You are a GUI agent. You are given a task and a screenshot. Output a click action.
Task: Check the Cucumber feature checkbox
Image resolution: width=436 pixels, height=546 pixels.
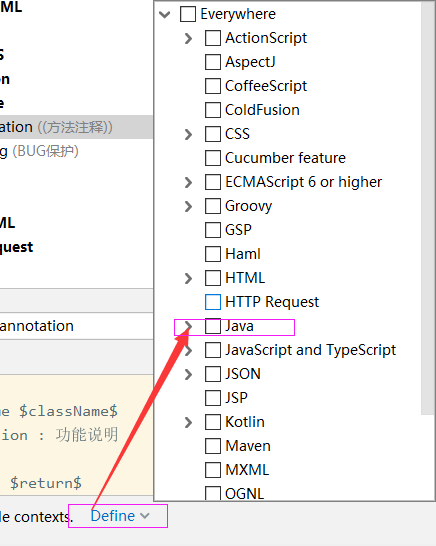point(213,158)
